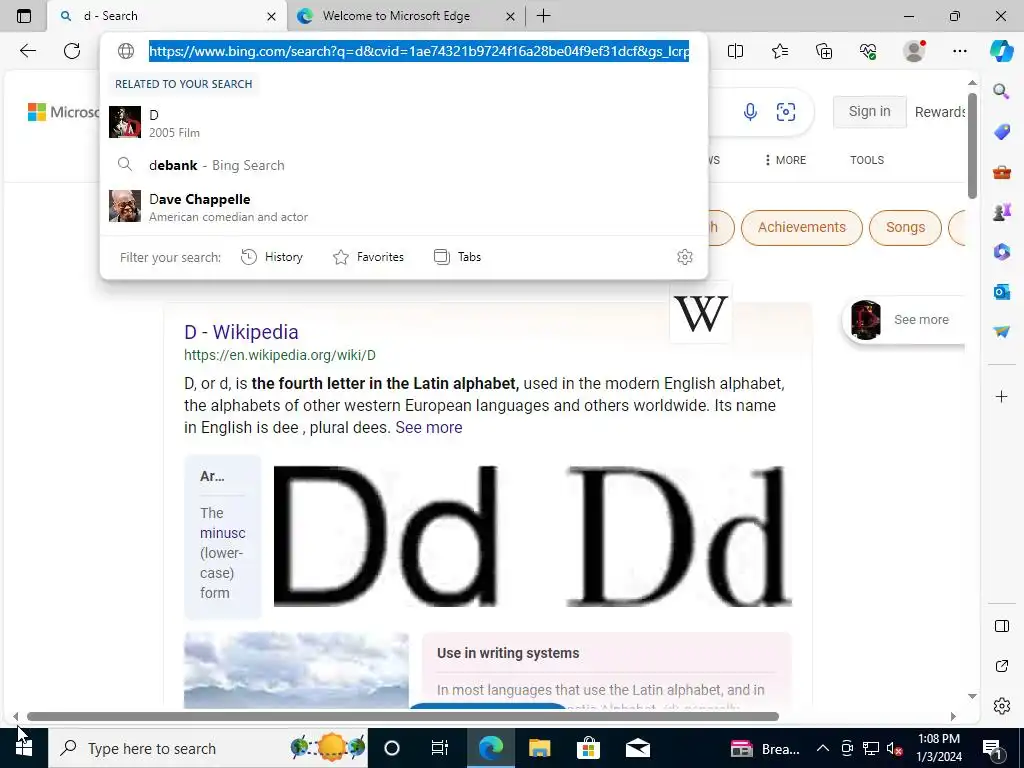Open link in new window sidebar icon

tap(1002, 666)
